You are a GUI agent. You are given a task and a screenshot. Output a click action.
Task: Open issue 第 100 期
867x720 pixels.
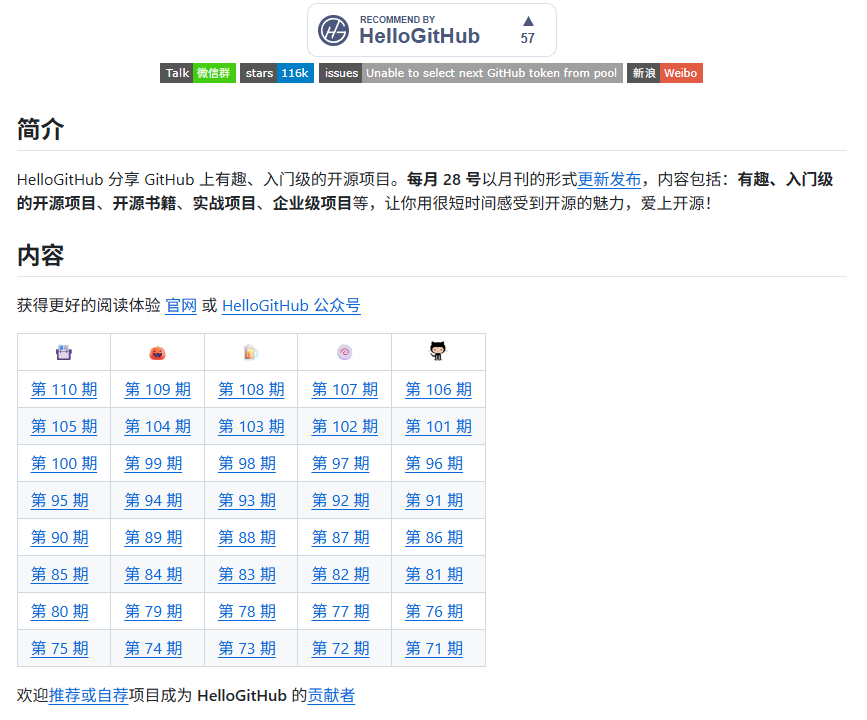[x=64, y=463]
